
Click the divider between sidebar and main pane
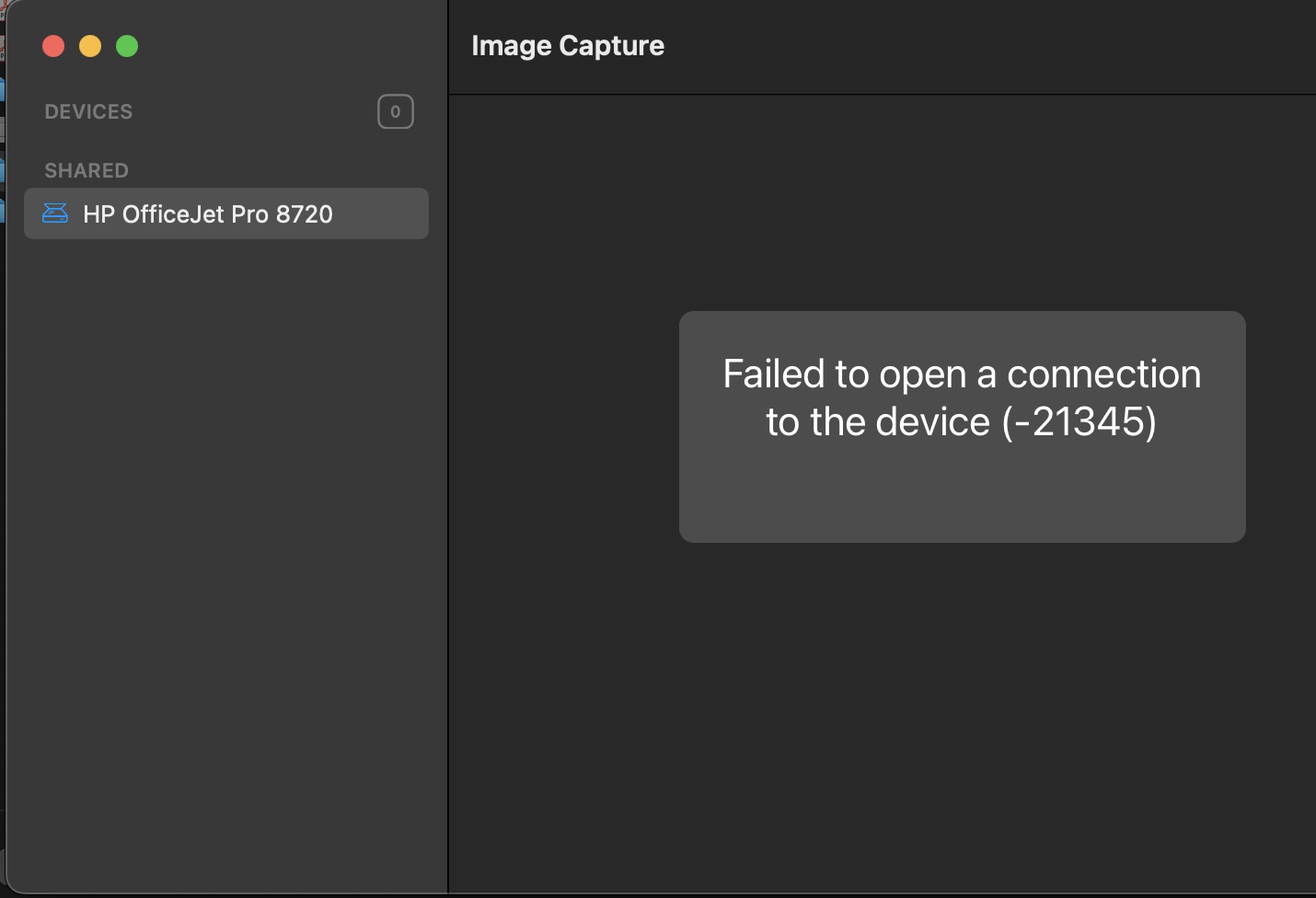click(x=448, y=460)
